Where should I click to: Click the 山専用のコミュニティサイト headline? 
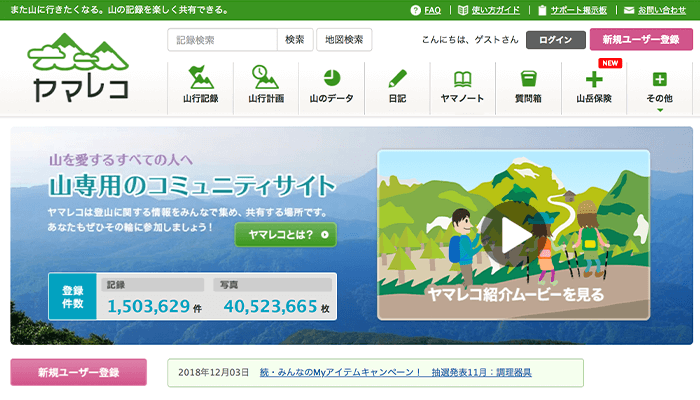click(192, 185)
